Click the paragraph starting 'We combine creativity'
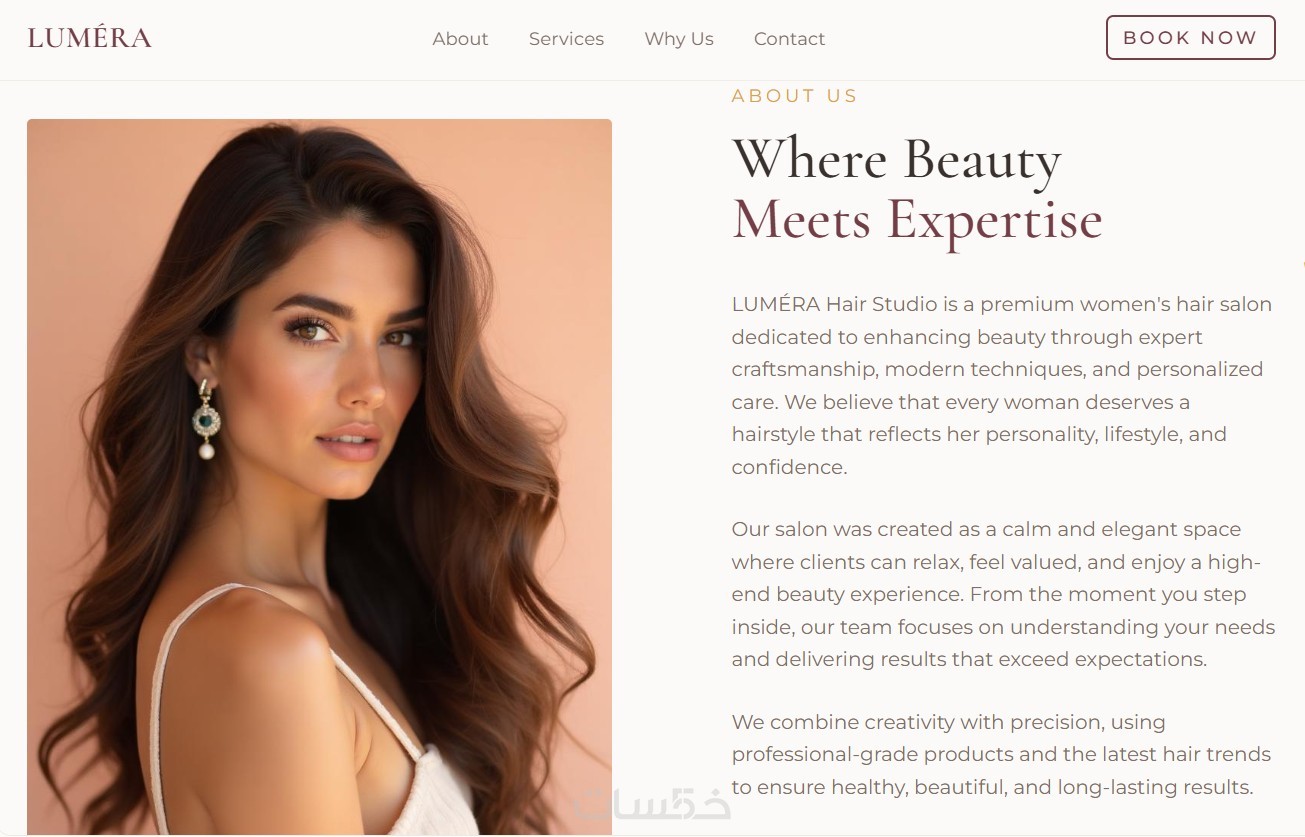 [1001, 754]
